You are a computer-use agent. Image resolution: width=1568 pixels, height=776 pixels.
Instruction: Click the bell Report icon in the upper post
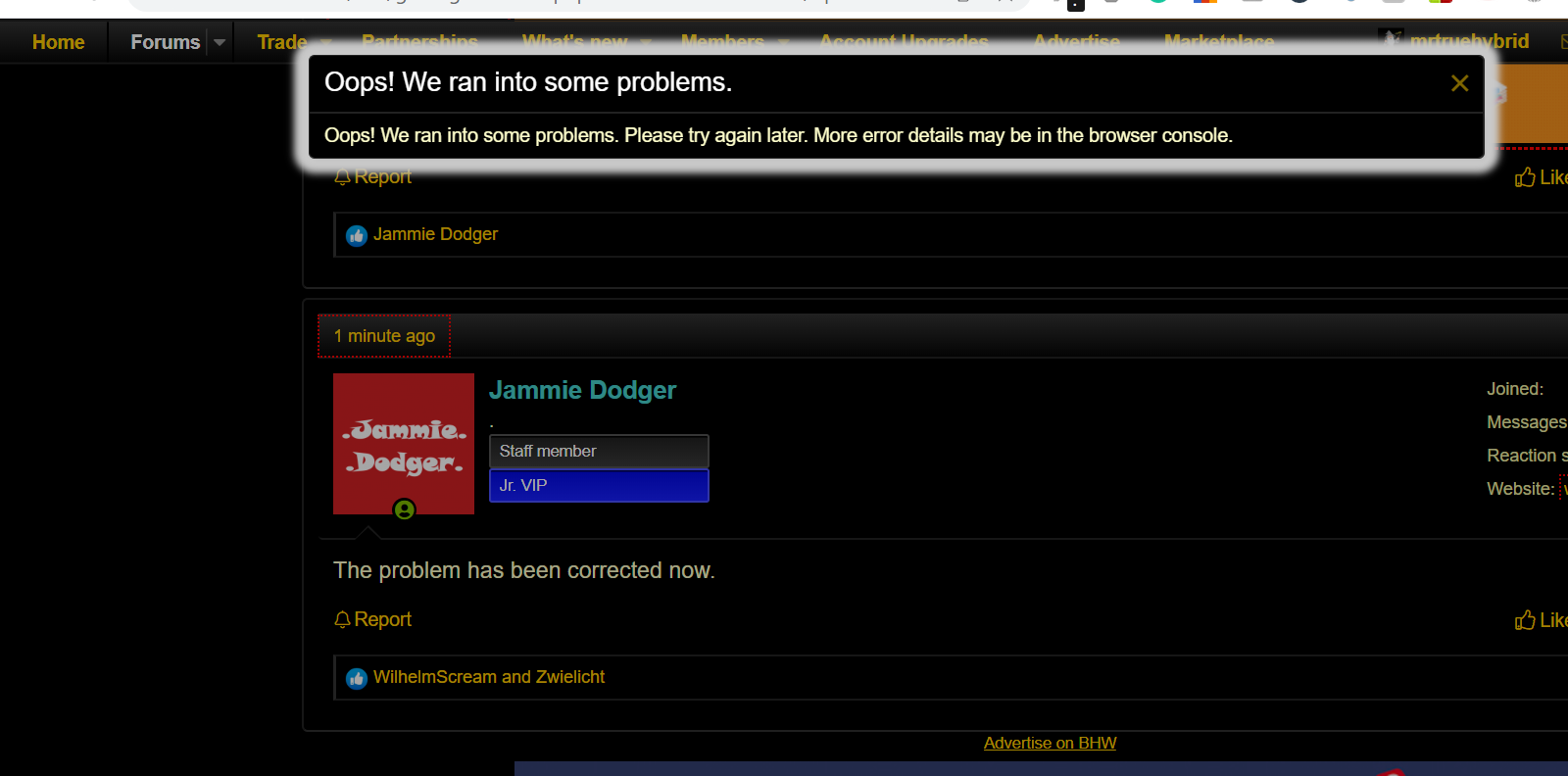[342, 177]
